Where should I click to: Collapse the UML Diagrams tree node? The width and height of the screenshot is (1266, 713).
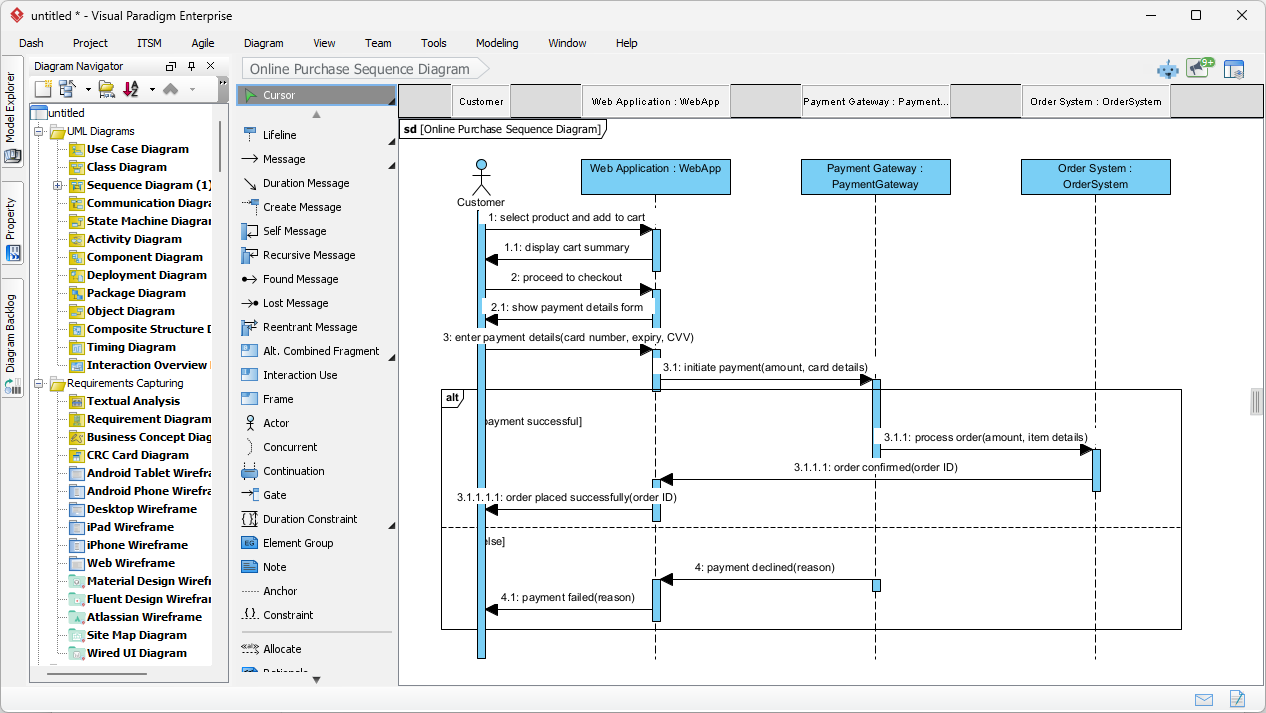[38, 131]
